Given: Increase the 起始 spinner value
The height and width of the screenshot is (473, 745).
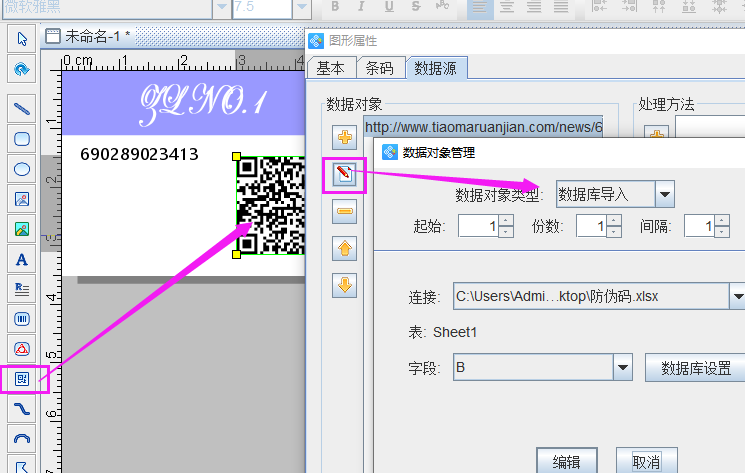Looking at the screenshot, I should tap(505, 221).
